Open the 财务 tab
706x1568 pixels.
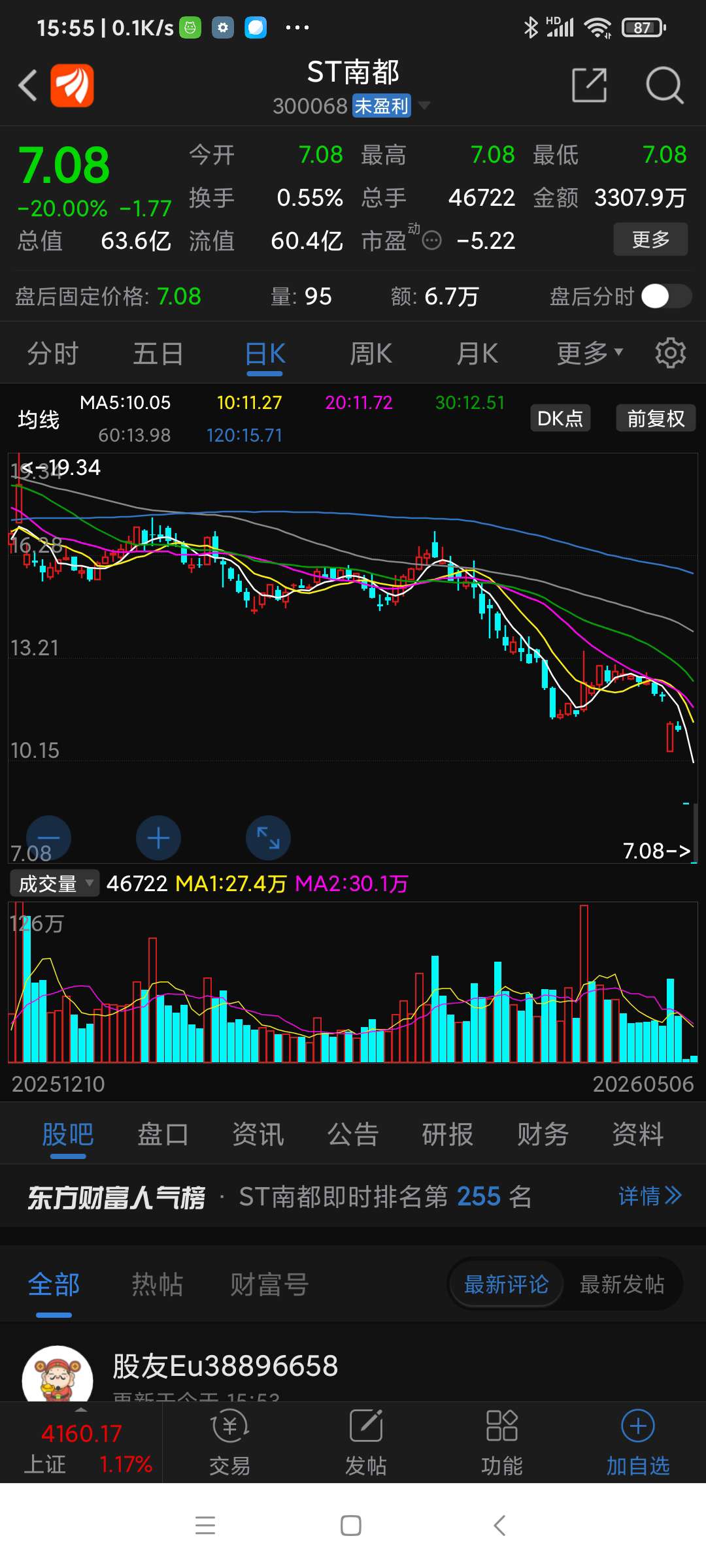point(543,1134)
